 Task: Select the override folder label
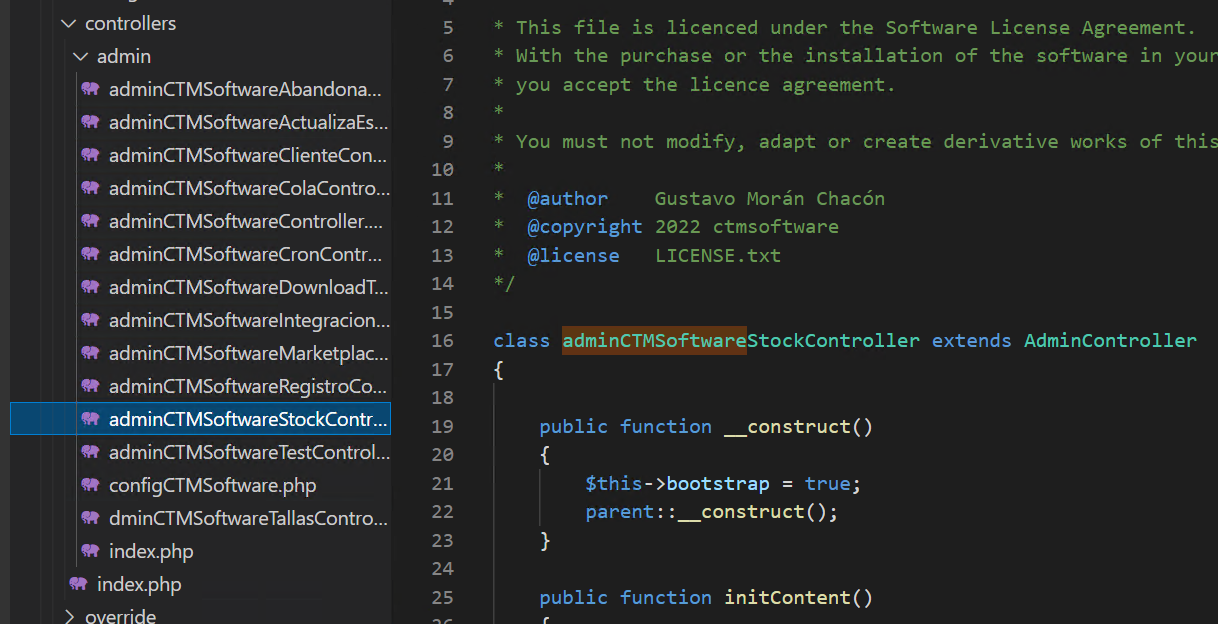click(120, 616)
